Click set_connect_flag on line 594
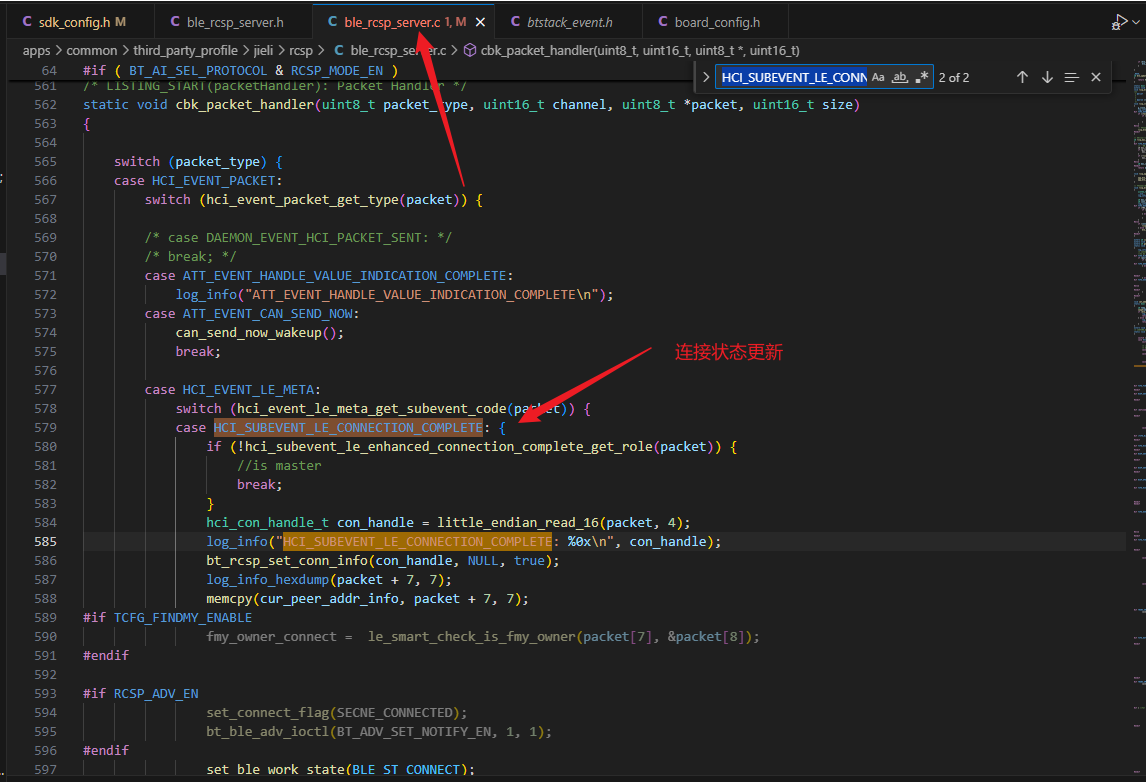This screenshot has height=782, width=1146. (x=268, y=713)
